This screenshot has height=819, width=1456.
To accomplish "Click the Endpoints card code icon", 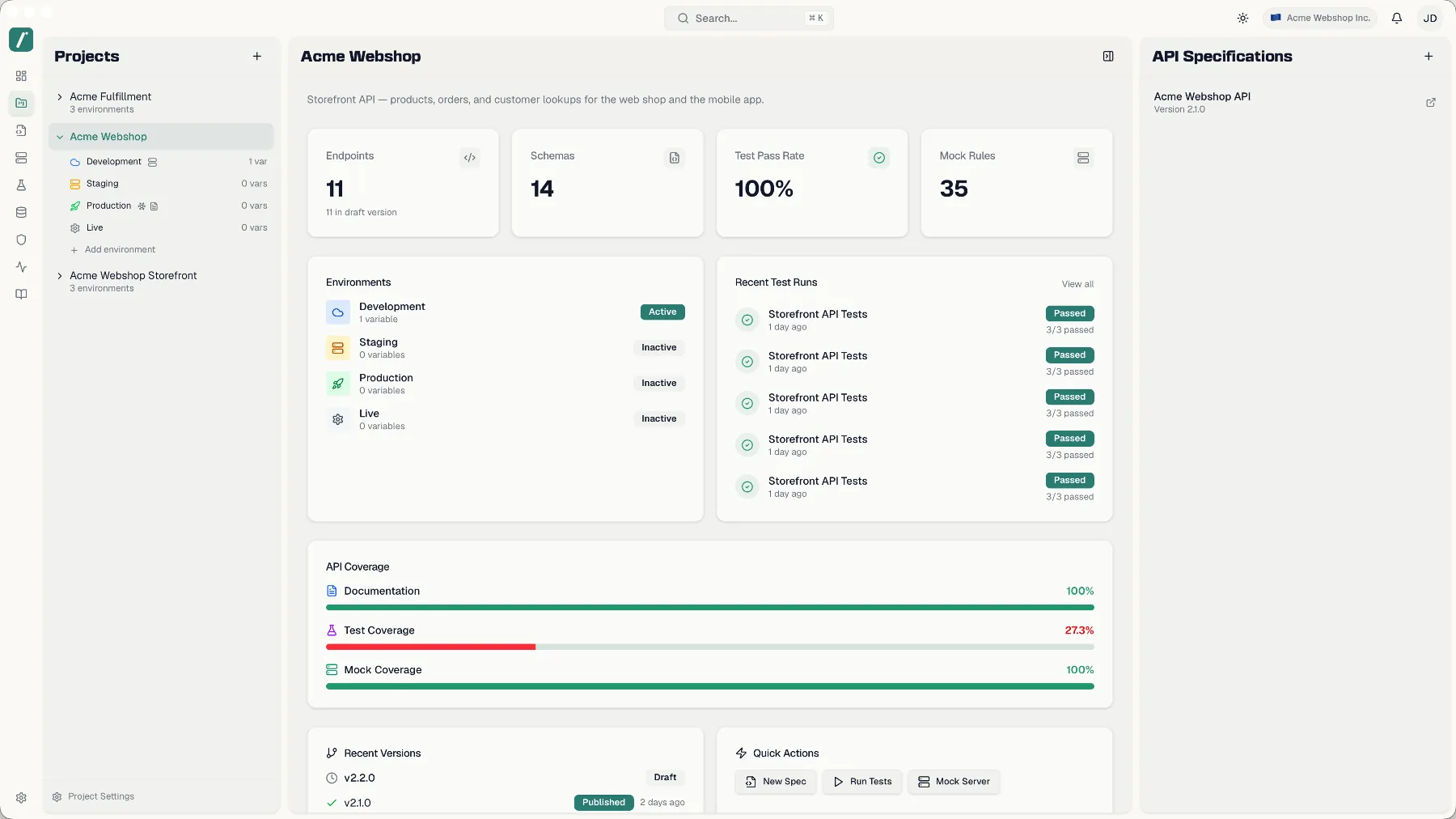I will 470,158.
